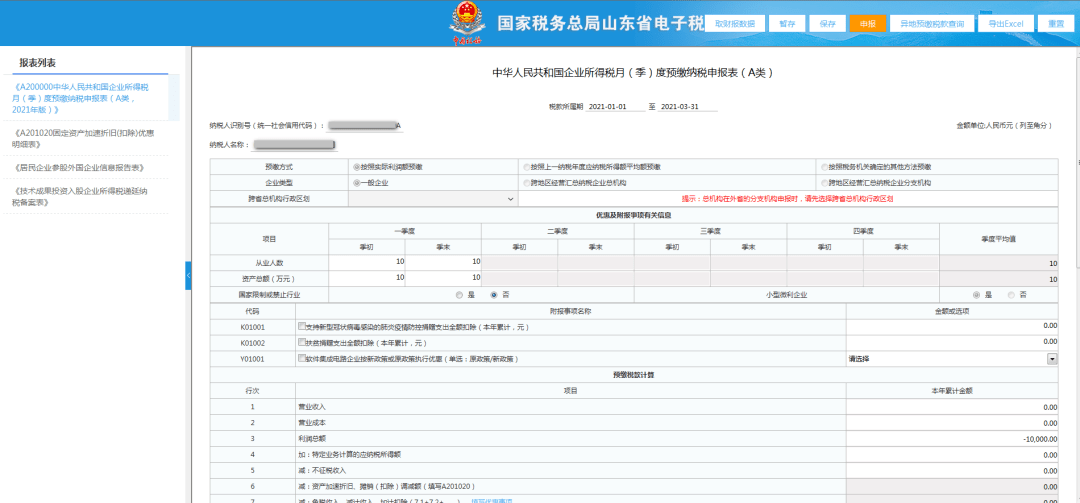Click the national tax emblem logo
1080x503 pixels.
pyautogui.click(x=467, y=23)
